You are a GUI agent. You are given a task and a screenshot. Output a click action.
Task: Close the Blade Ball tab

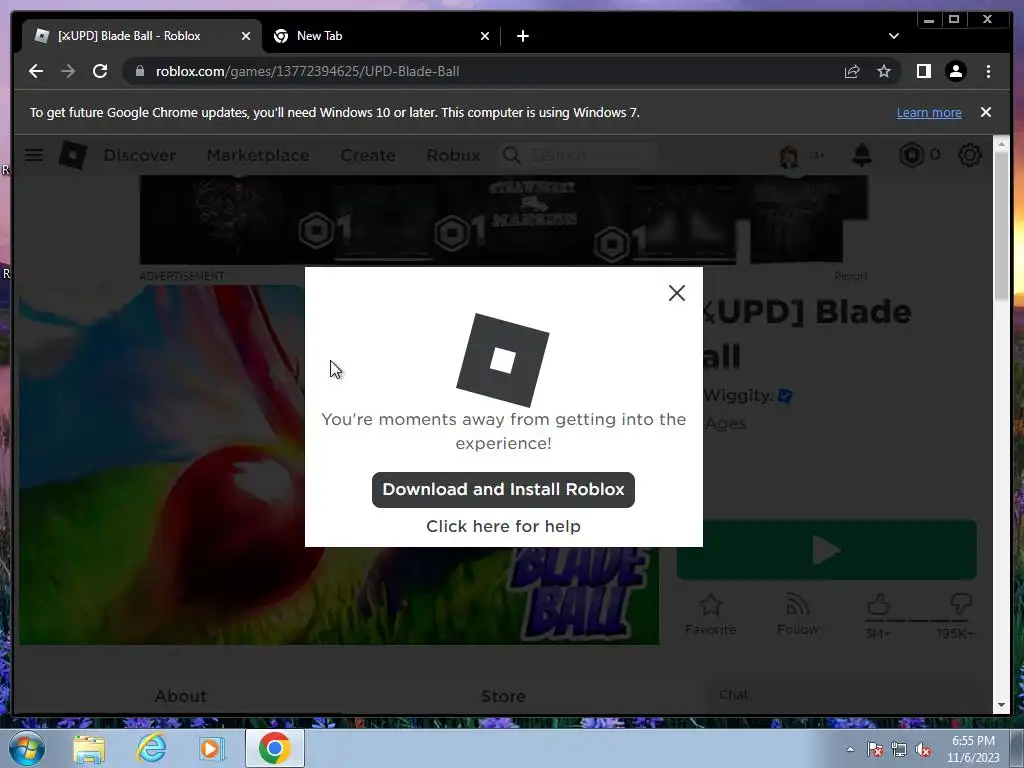(246, 36)
